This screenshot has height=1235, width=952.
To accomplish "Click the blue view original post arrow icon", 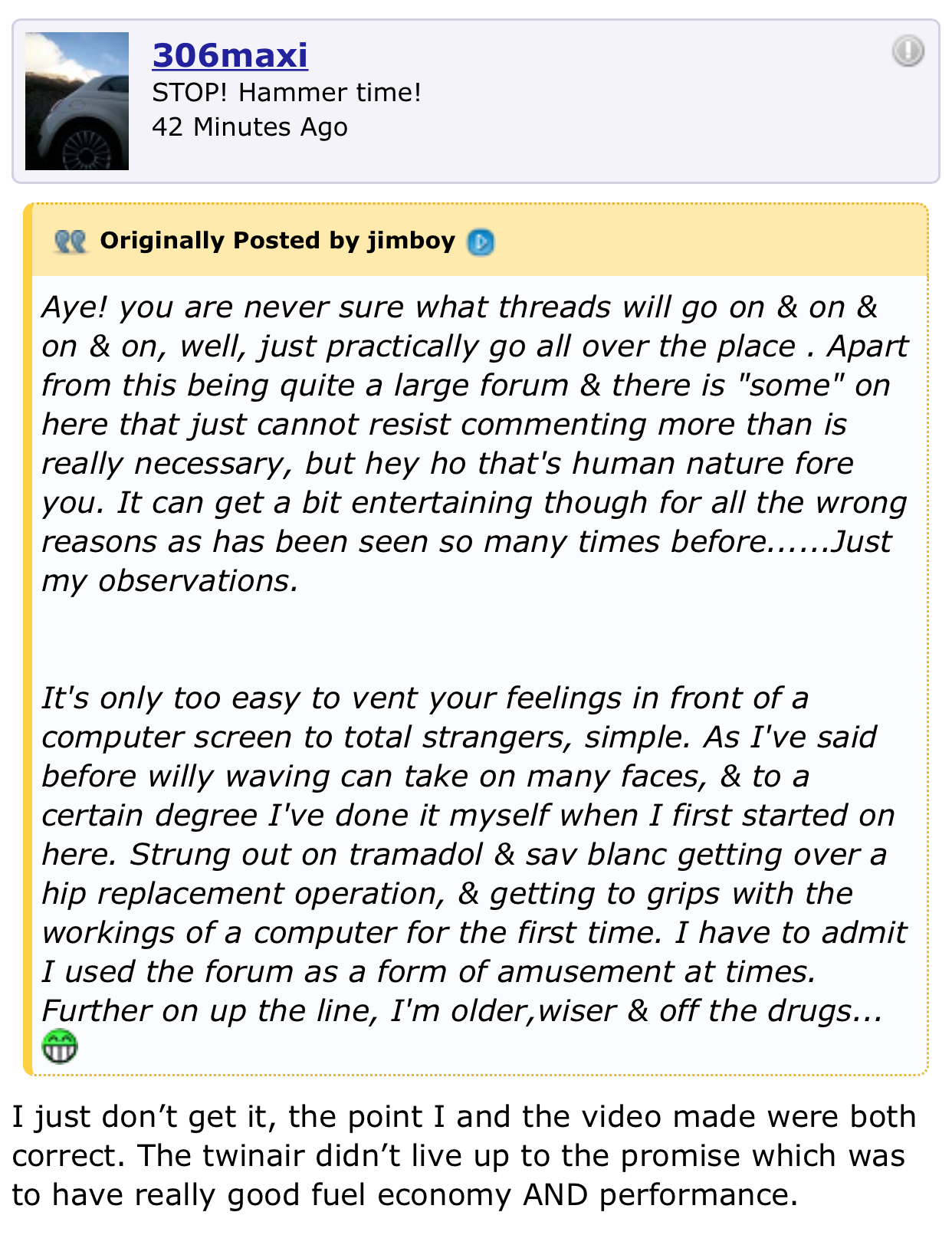I will (x=481, y=242).
